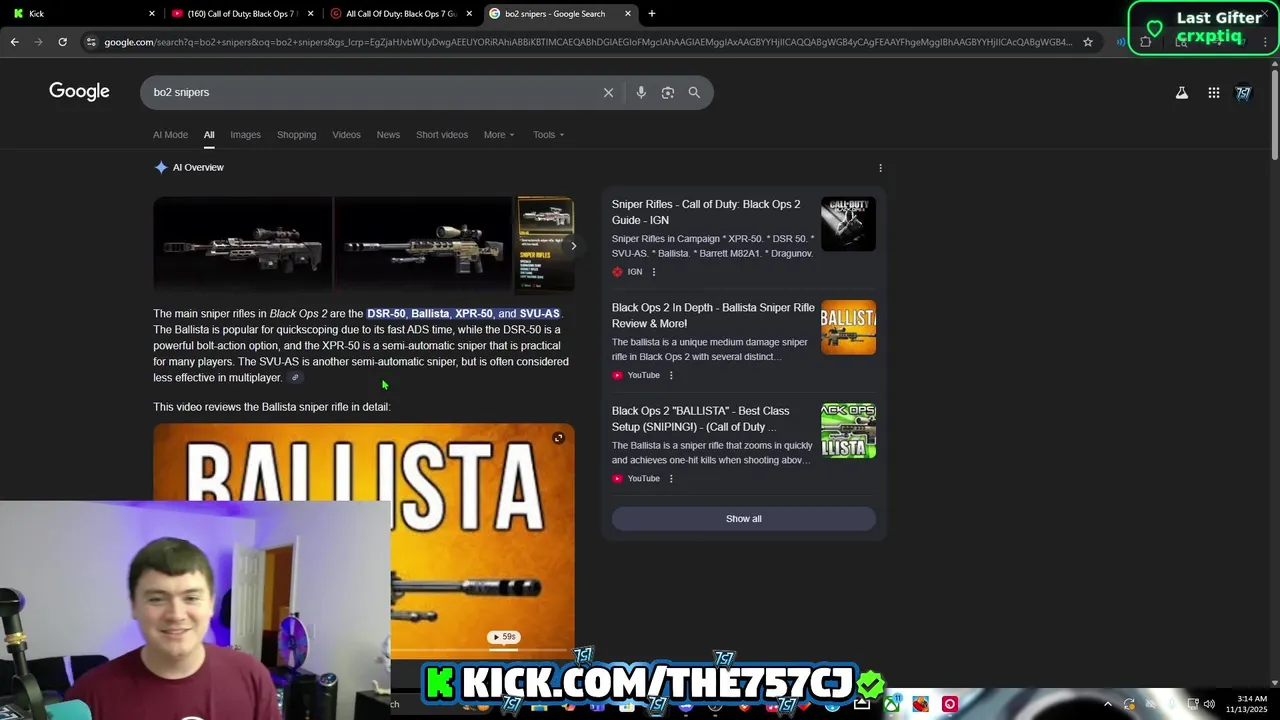Open a new browser tab
Viewport: 1280px width, 720px height.
click(x=652, y=13)
